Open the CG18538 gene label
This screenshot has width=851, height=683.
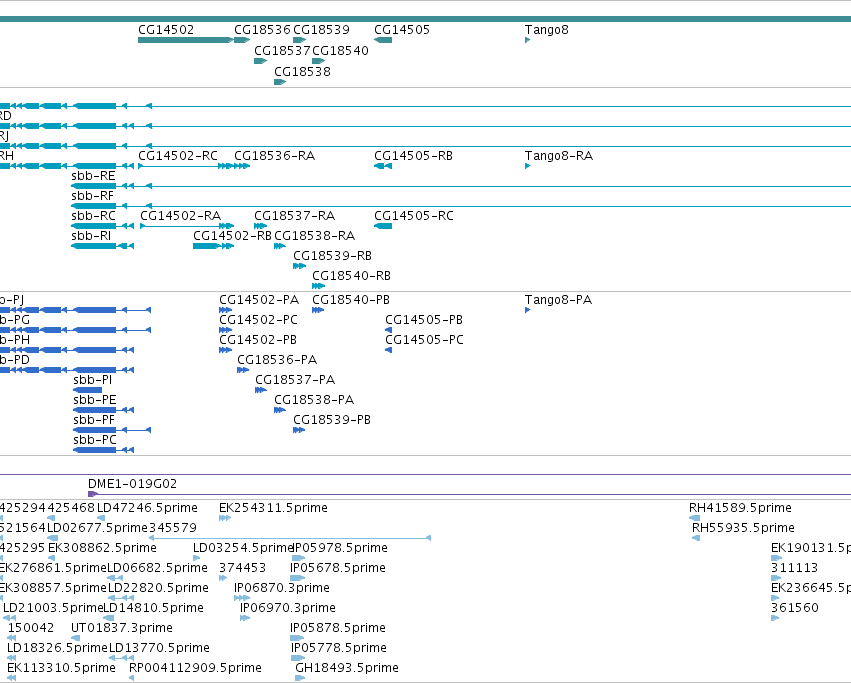[302, 72]
